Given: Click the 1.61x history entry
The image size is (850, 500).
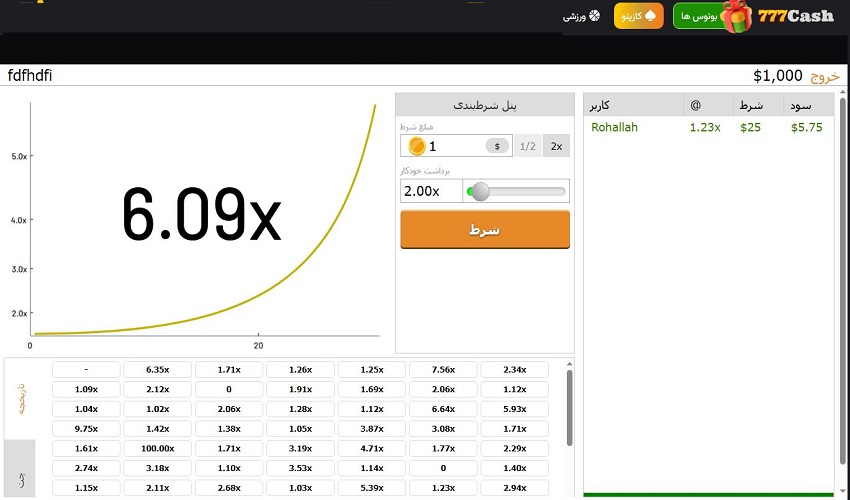Looking at the screenshot, I should (x=86, y=448).
